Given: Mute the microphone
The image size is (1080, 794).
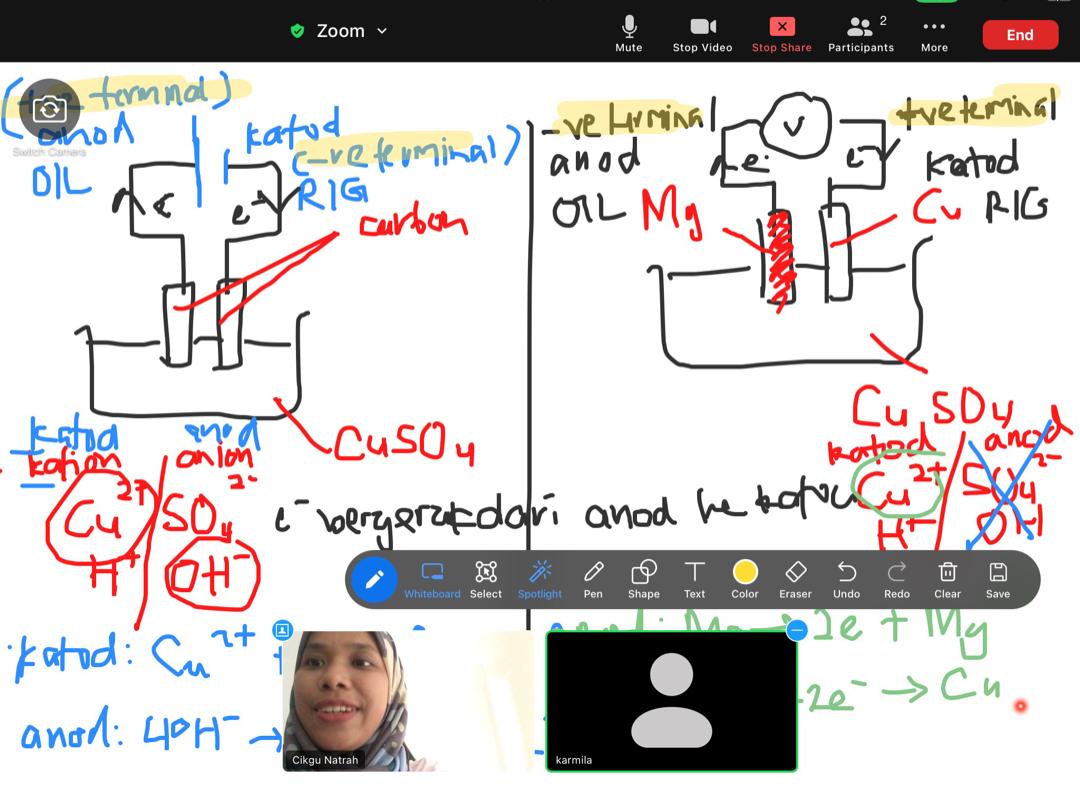Looking at the screenshot, I should [629, 33].
